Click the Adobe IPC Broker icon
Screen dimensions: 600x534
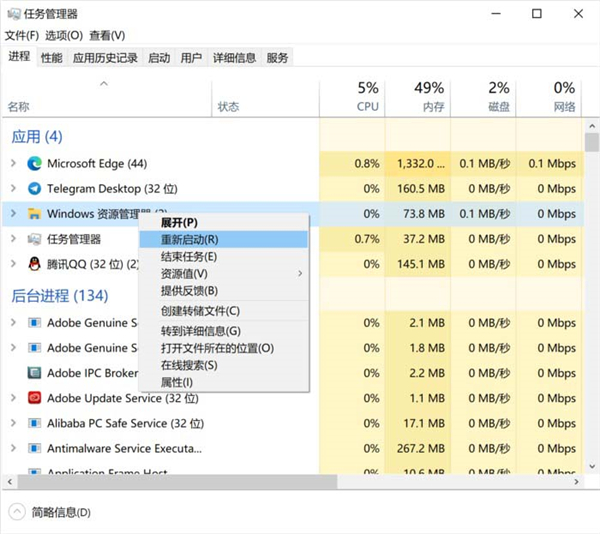(35, 373)
